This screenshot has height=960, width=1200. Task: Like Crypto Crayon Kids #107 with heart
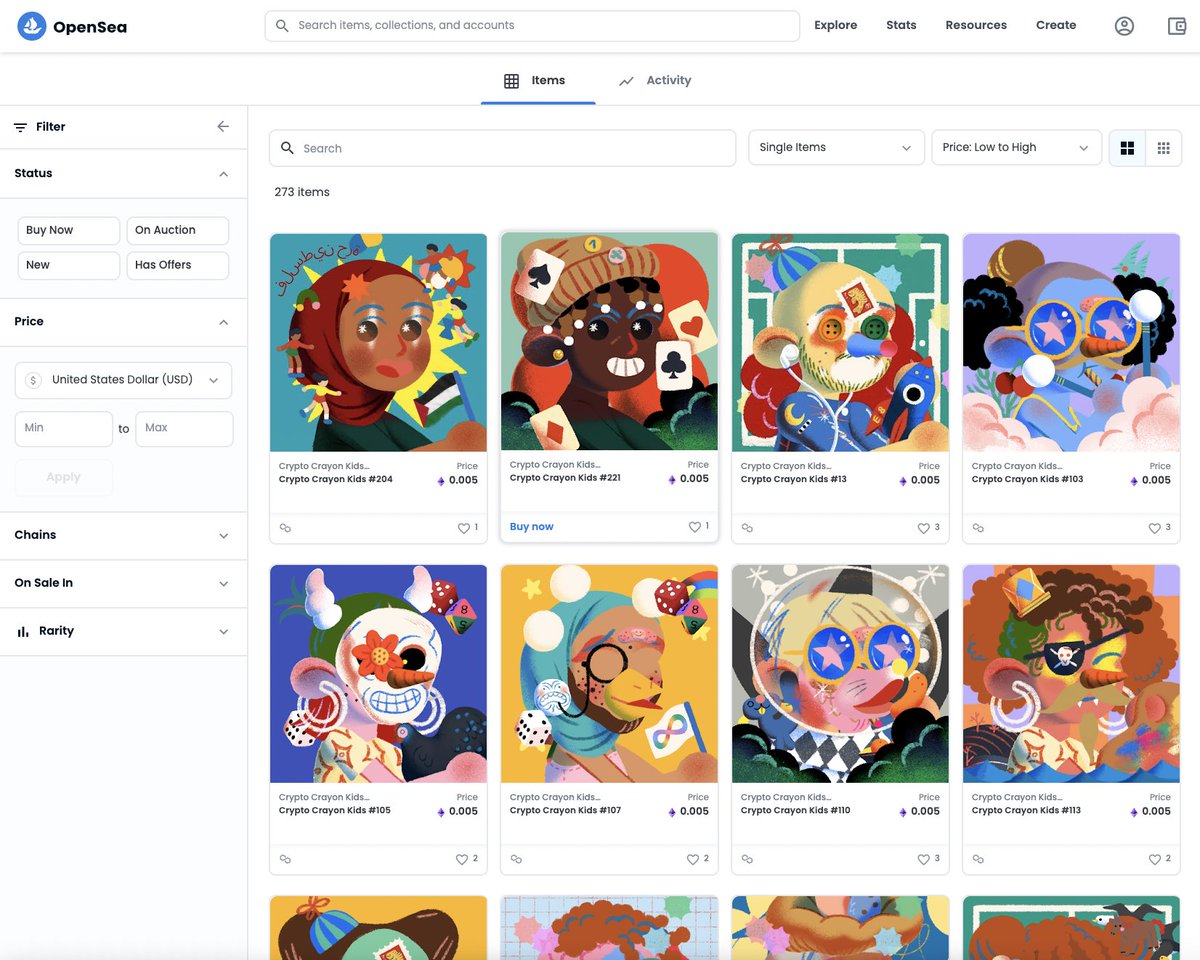(693, 859)
